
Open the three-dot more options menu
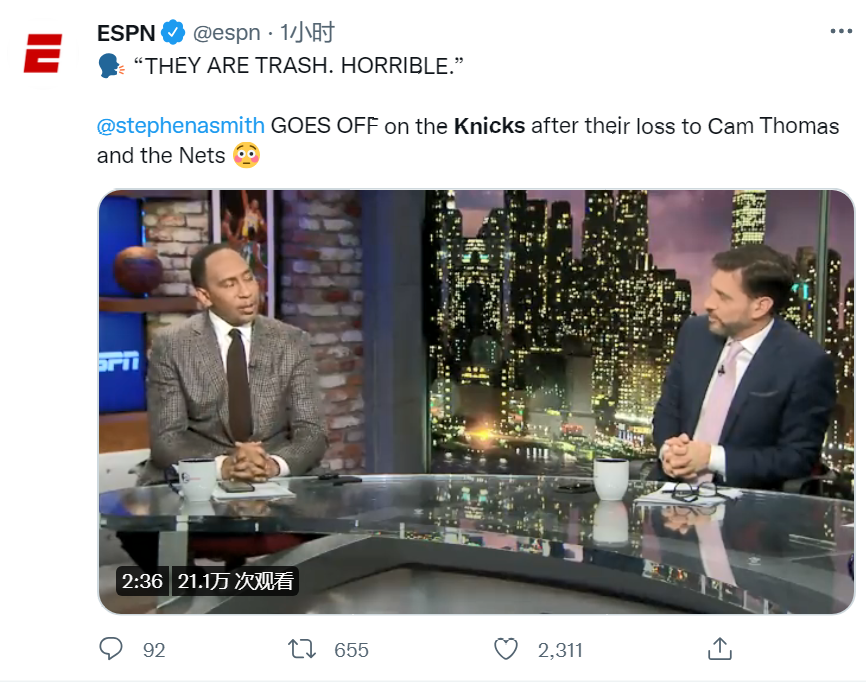(841, 31)
